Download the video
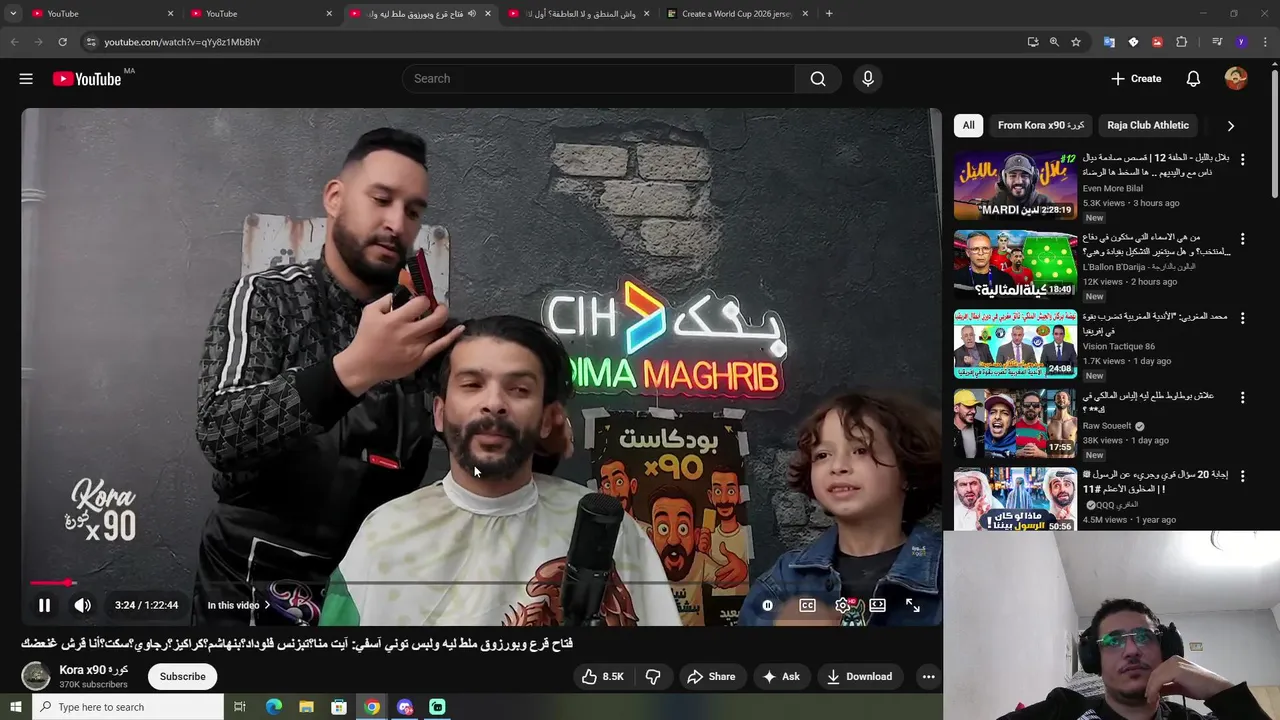The image size is (1280, 720). click(859, 677)
